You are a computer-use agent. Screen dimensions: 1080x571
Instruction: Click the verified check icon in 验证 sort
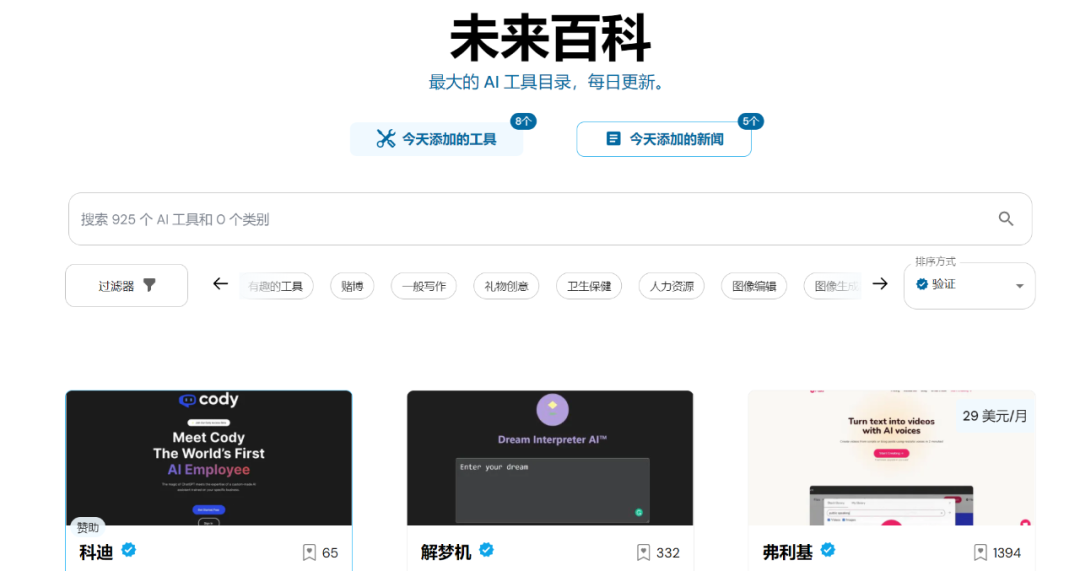pyautogui.click(x=922, y=284)
